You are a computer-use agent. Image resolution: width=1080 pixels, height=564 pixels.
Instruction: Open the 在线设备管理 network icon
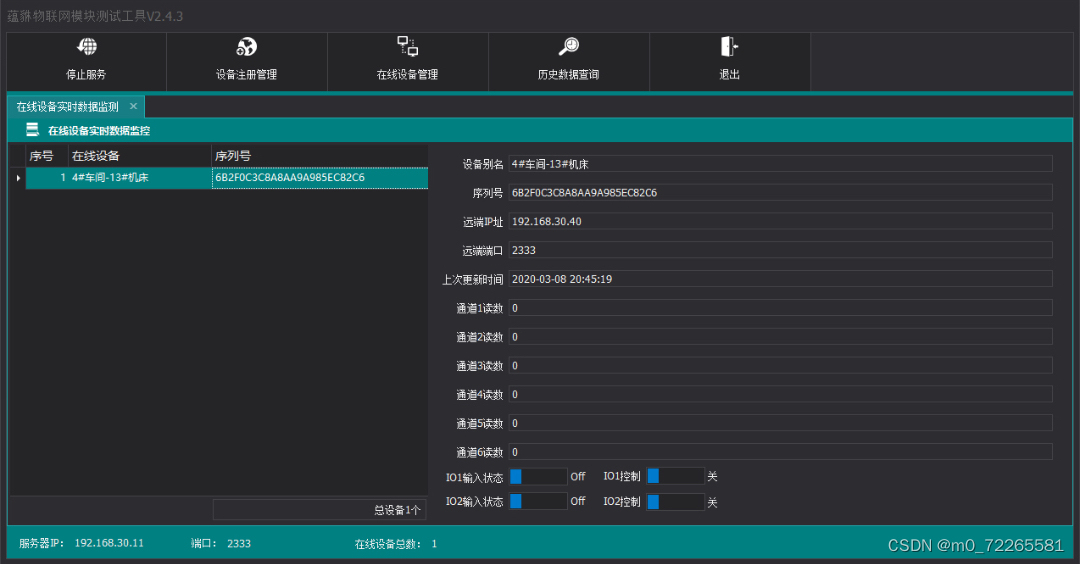407,47
